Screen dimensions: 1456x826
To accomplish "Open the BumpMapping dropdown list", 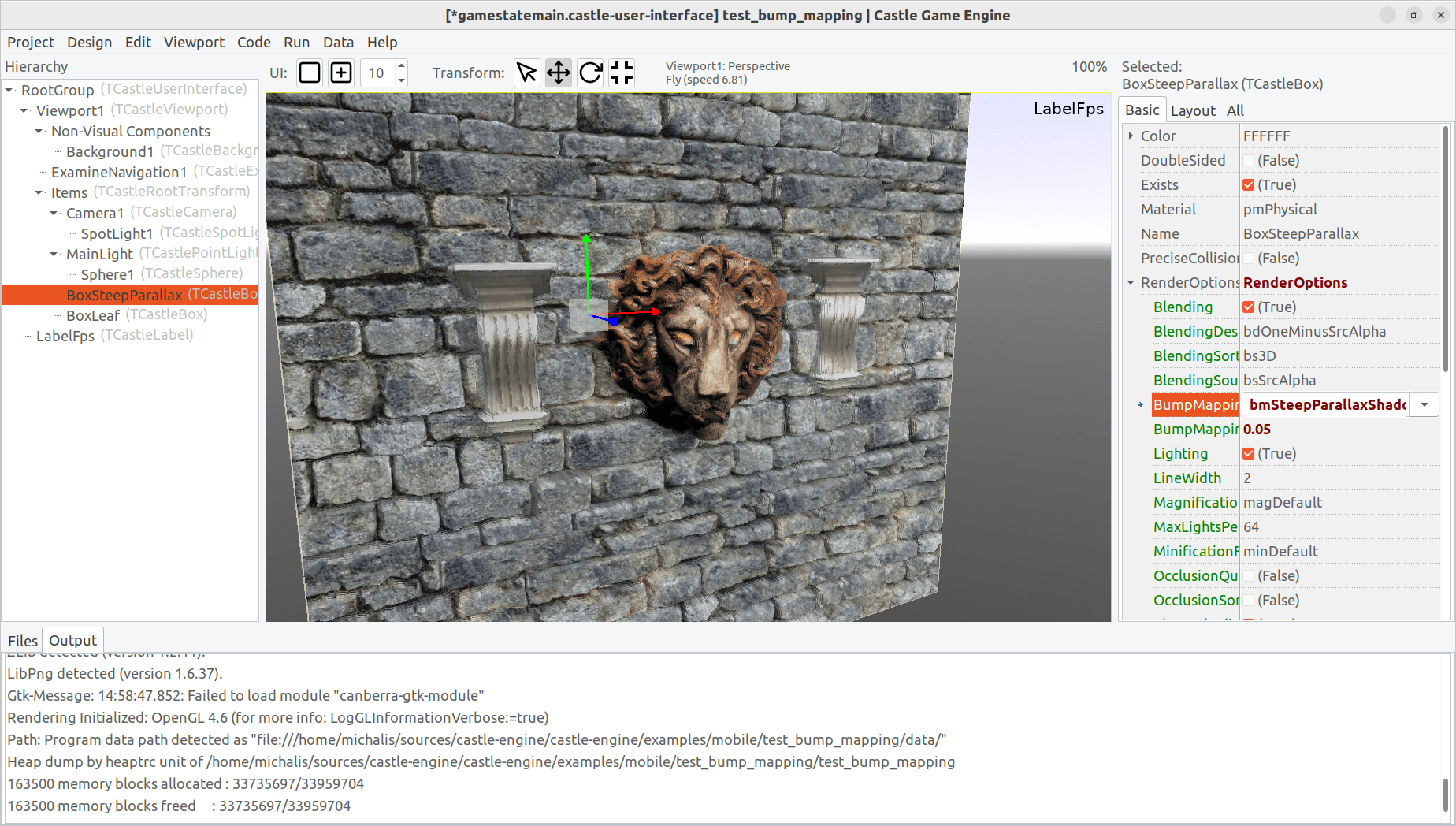I will (x=1424, y=404).
